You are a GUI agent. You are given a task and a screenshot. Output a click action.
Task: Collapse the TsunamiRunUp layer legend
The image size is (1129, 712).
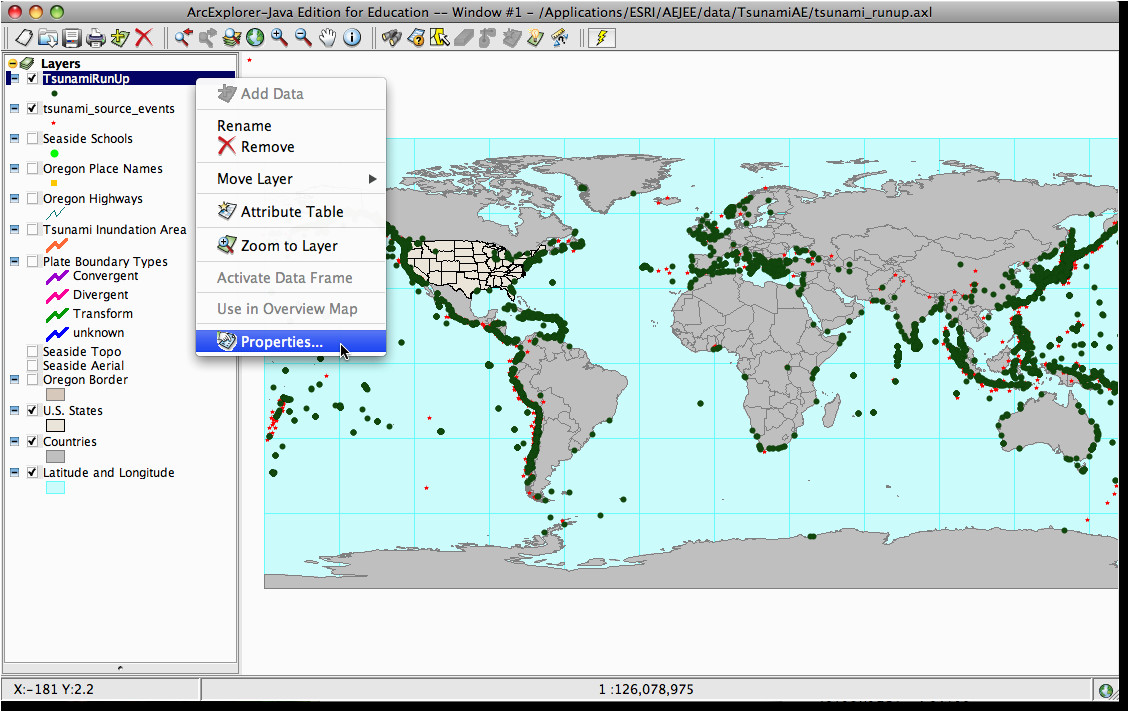pyautogui.click(x=14, y=78)
